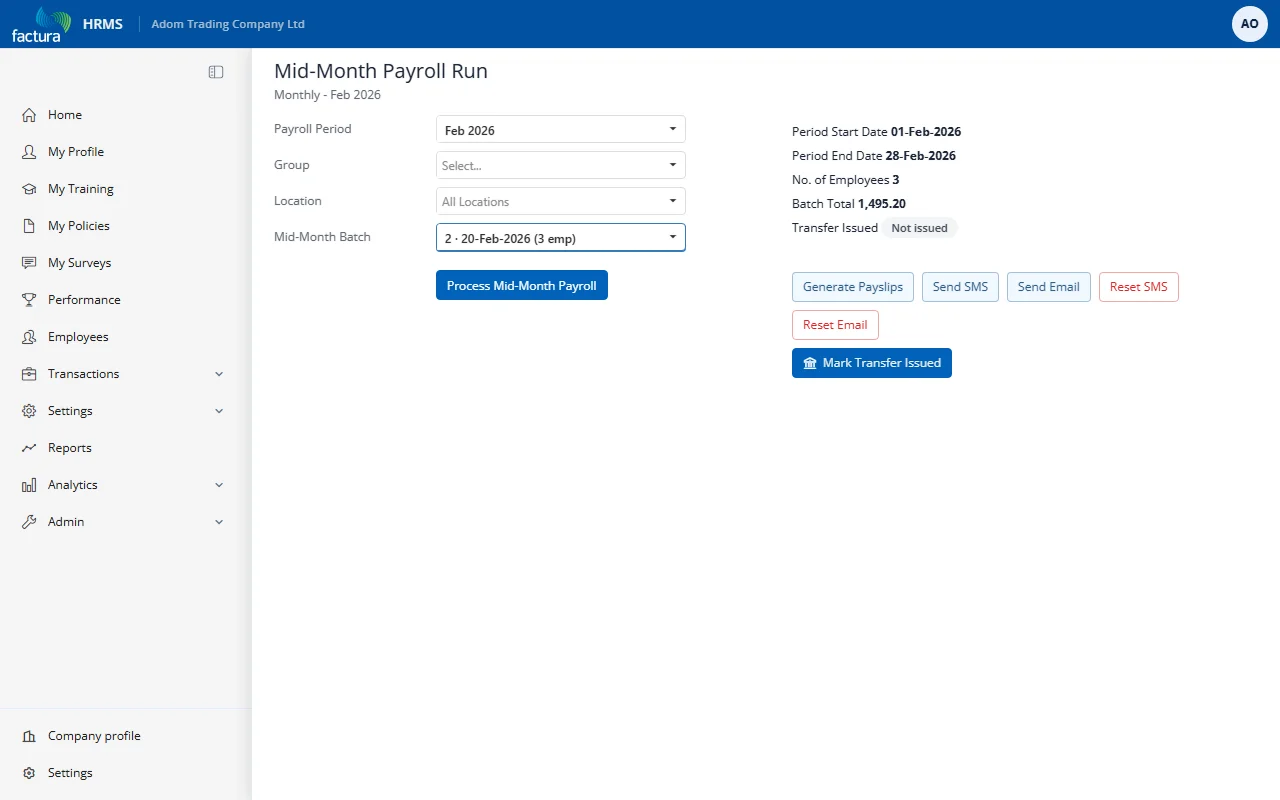This screenshot has width=1280, height=800.
Task: Expand the Admin menu chevron
Action: tap(219, 522)
